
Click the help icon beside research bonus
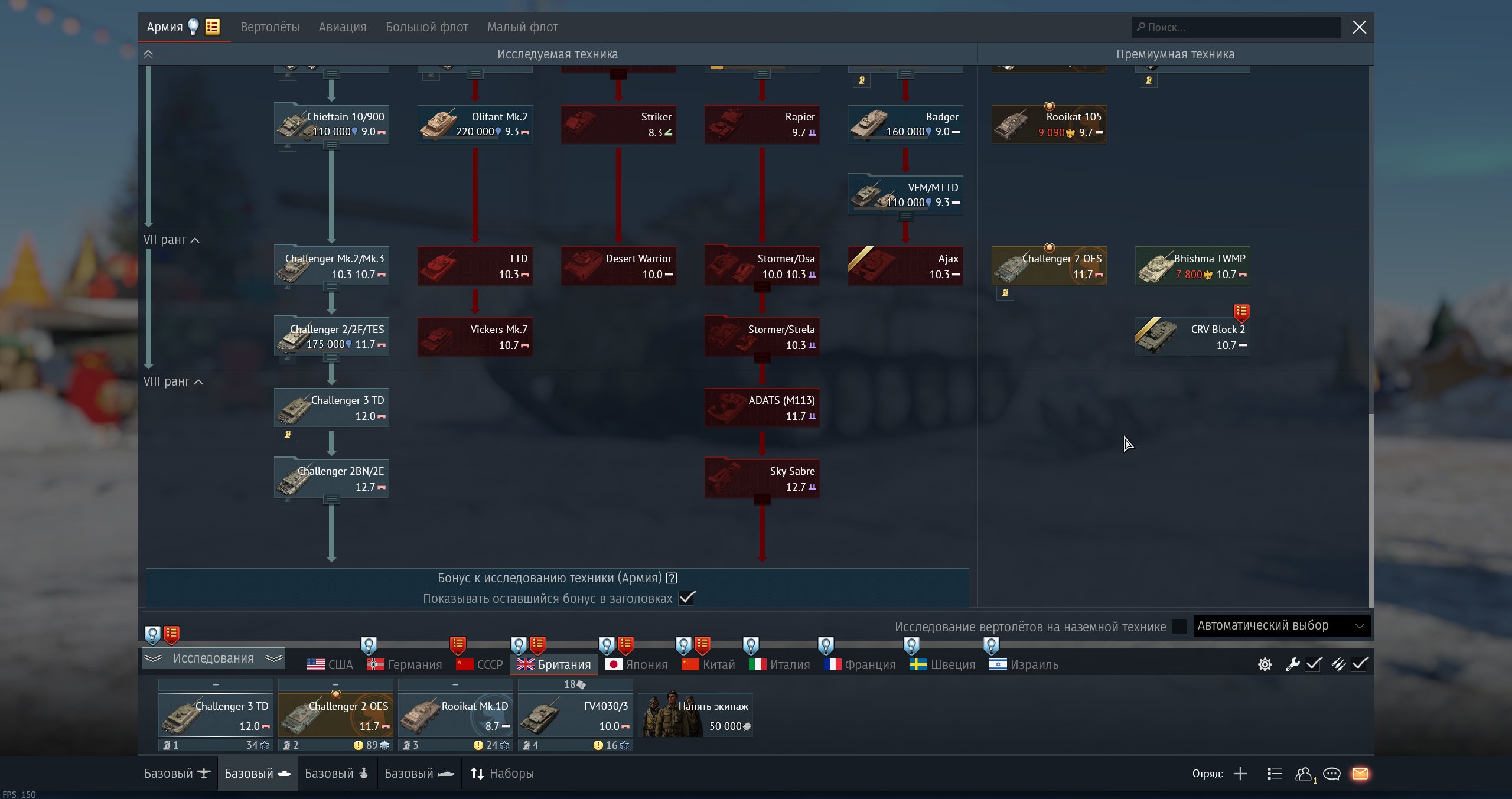[672, 578]
